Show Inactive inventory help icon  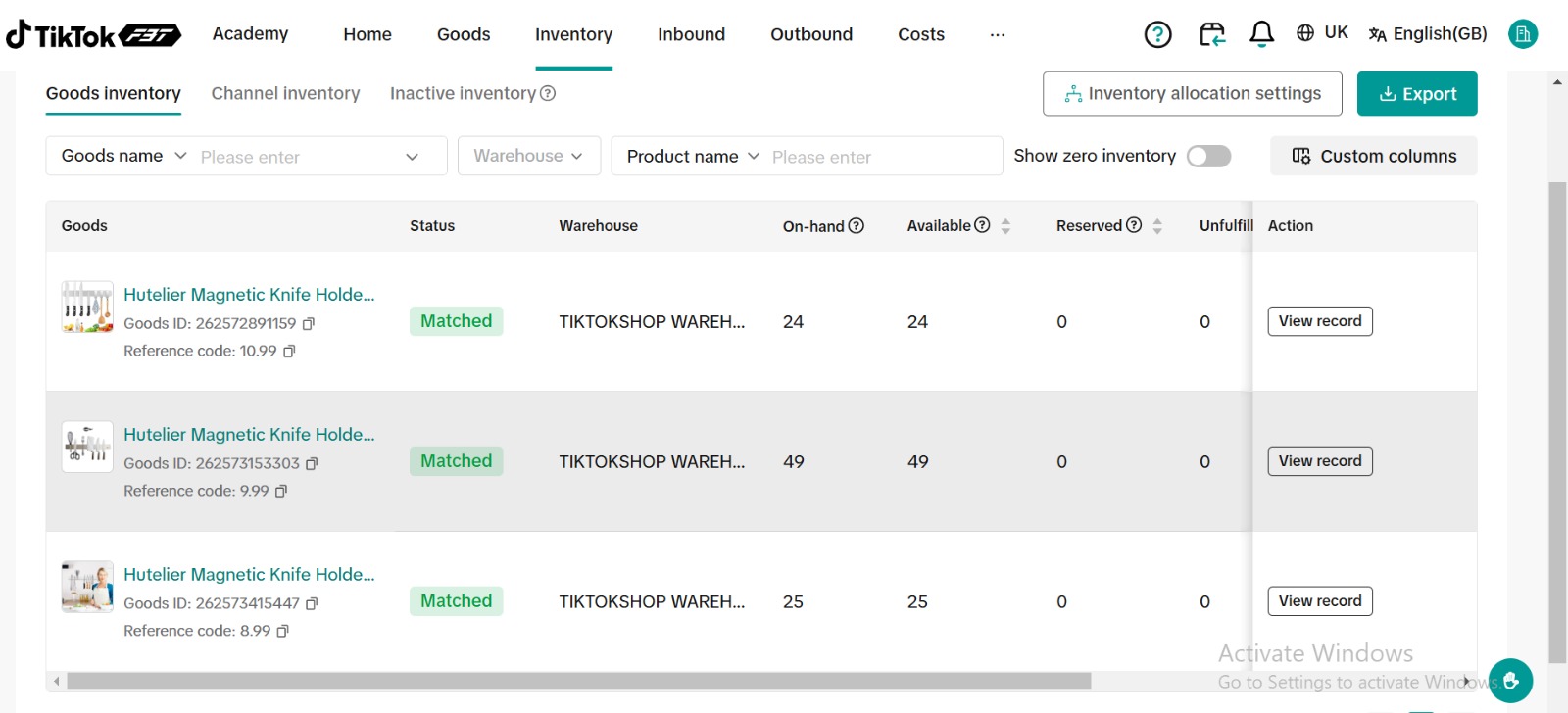point(548,93)
